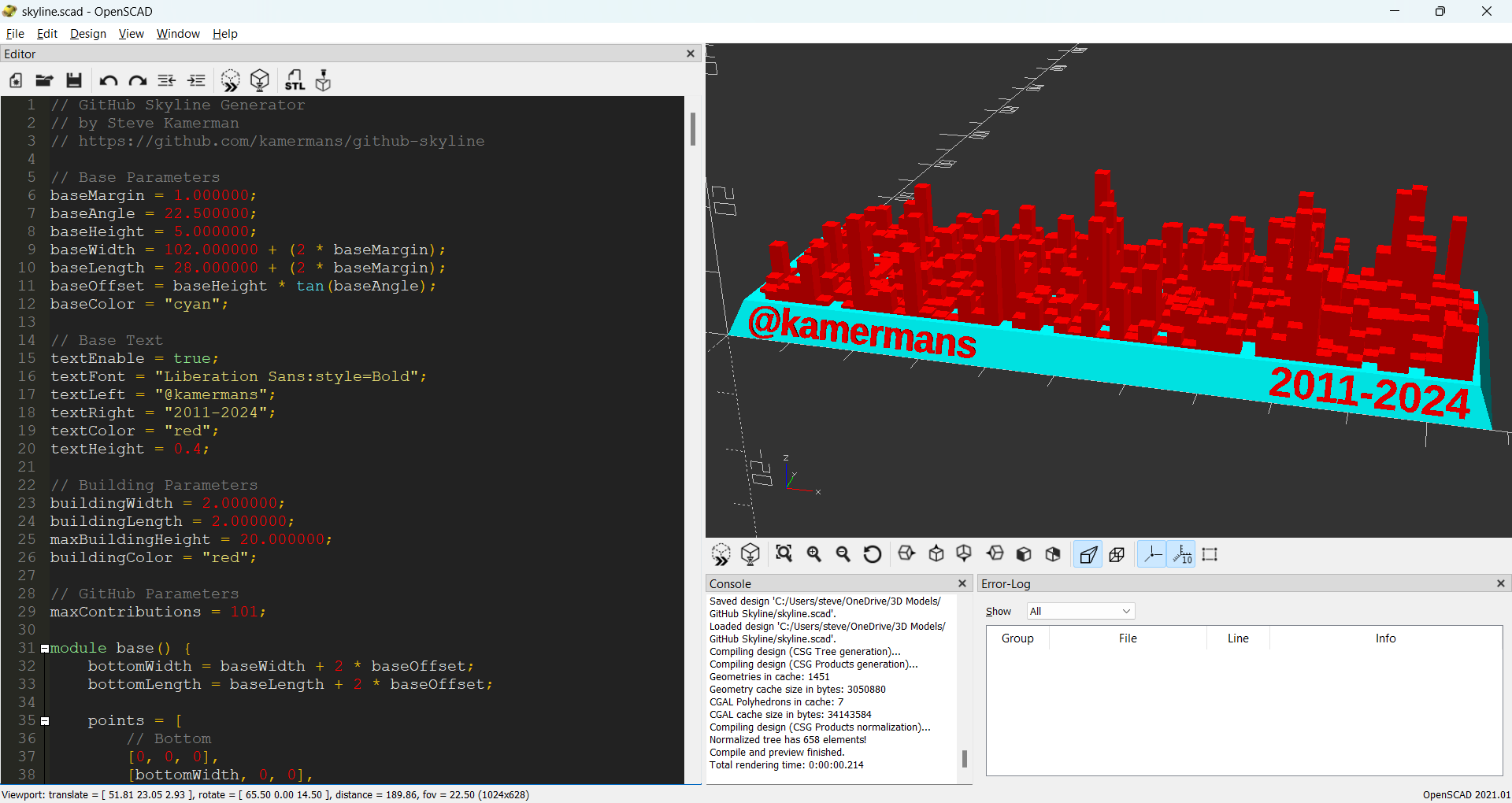This screenshot has width=1512, height=803.
Task: Render the design from the editor toolbar
Action: (260, 80)
